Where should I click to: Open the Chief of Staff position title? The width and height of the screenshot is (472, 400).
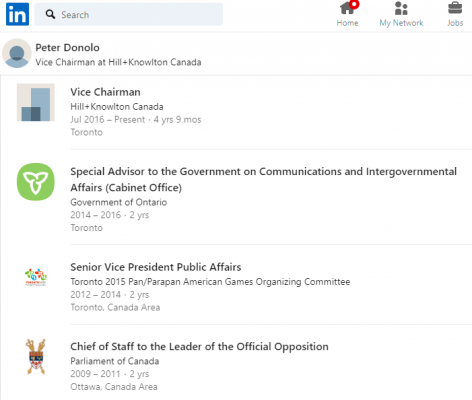[199, 347]
